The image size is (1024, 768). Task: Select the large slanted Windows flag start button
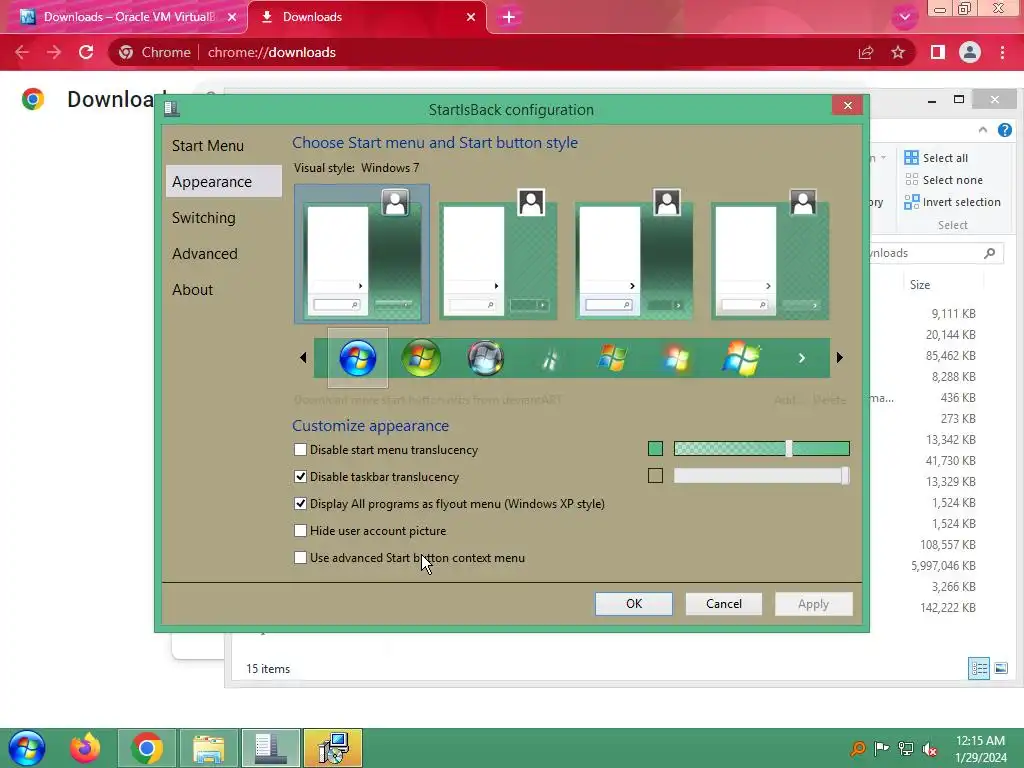point(741,358)
